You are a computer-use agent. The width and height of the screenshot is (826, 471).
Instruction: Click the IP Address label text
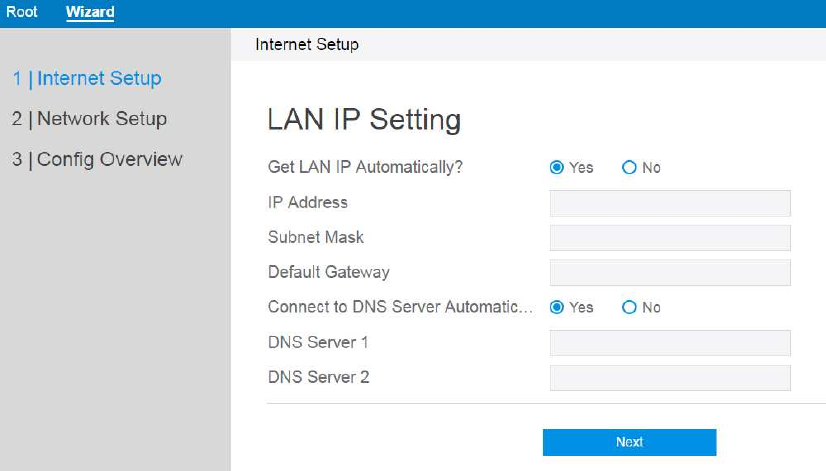point(308,202)
